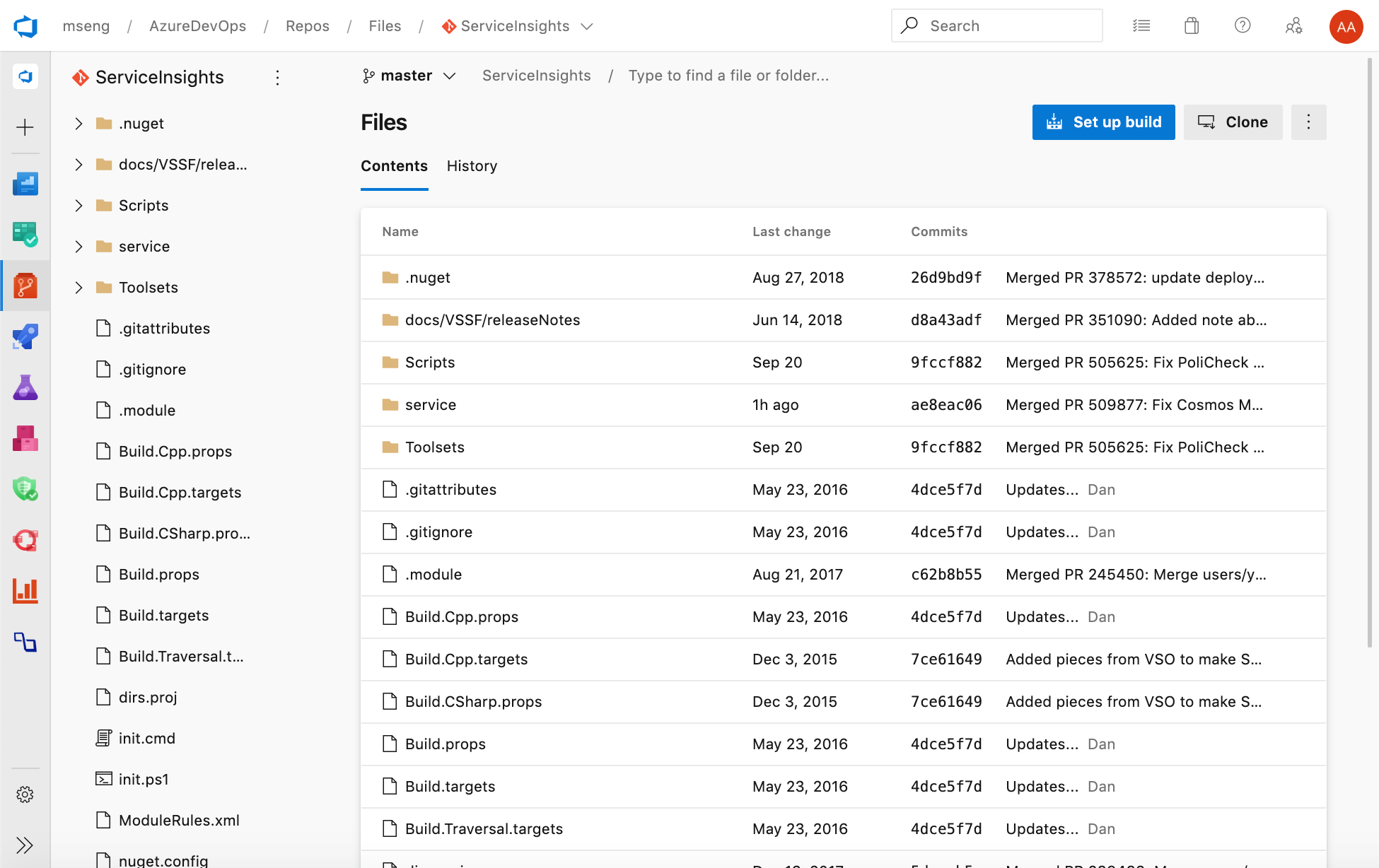Expand the Scripts folder in sidebar
This screenshot has height=868, width=1379.
pyautogui.click(x=77, y=205)
